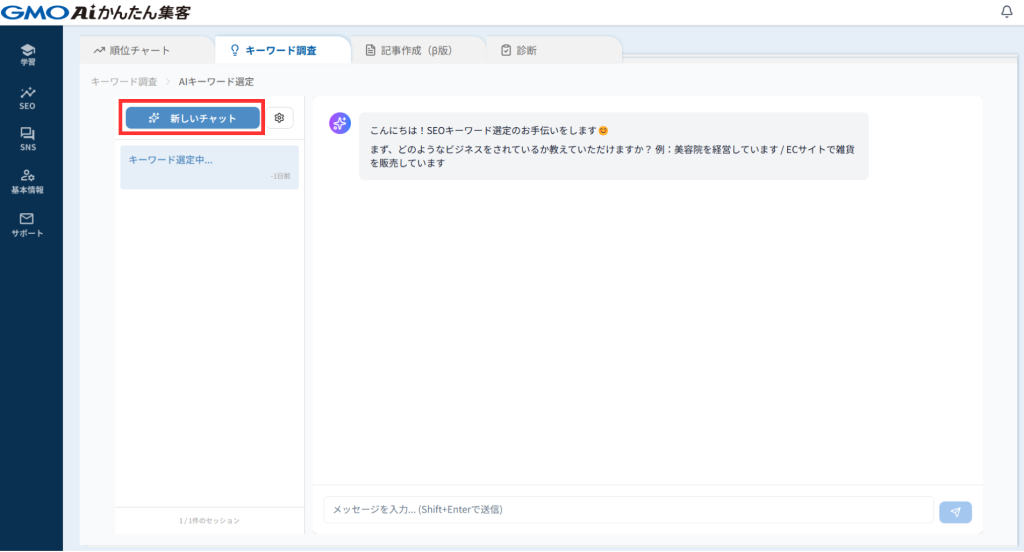Open サポート in the sidebar
The height and width of the screenshot is (552, 1024).
(27, 224)
